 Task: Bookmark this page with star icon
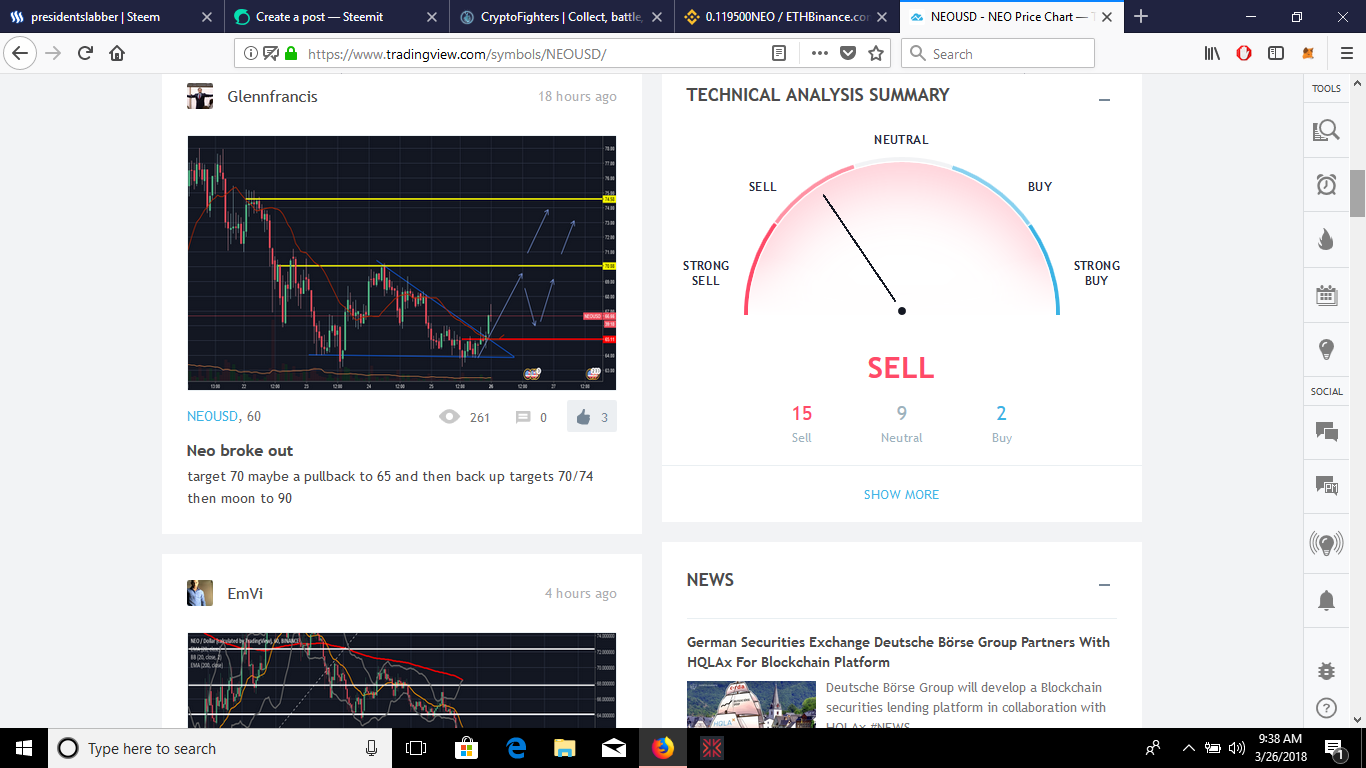876,54
